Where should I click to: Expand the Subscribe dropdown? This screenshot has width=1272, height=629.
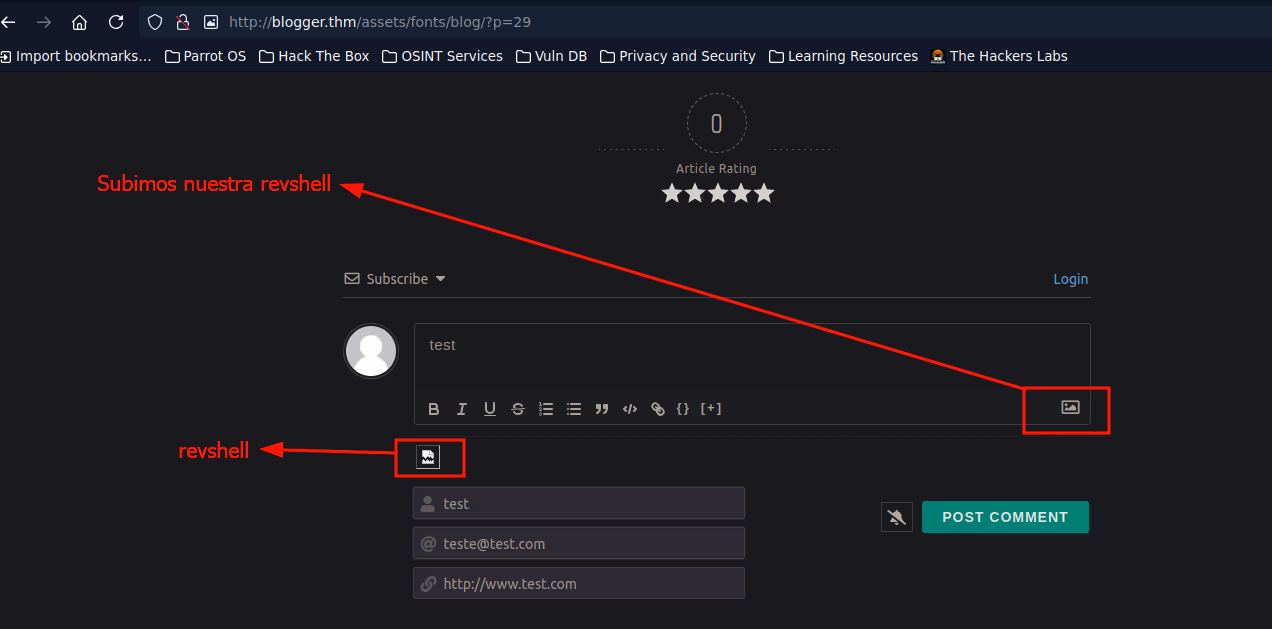tap(396, 279)
